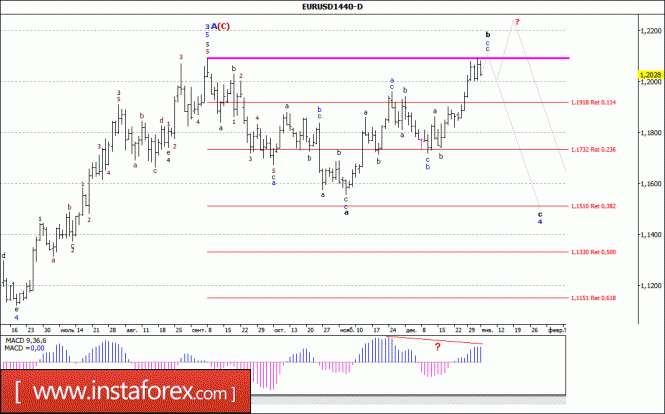This screenshot has height=414, width=665.
Task: Click the 'нояб. 10' date label
Action: coord(351,330)
